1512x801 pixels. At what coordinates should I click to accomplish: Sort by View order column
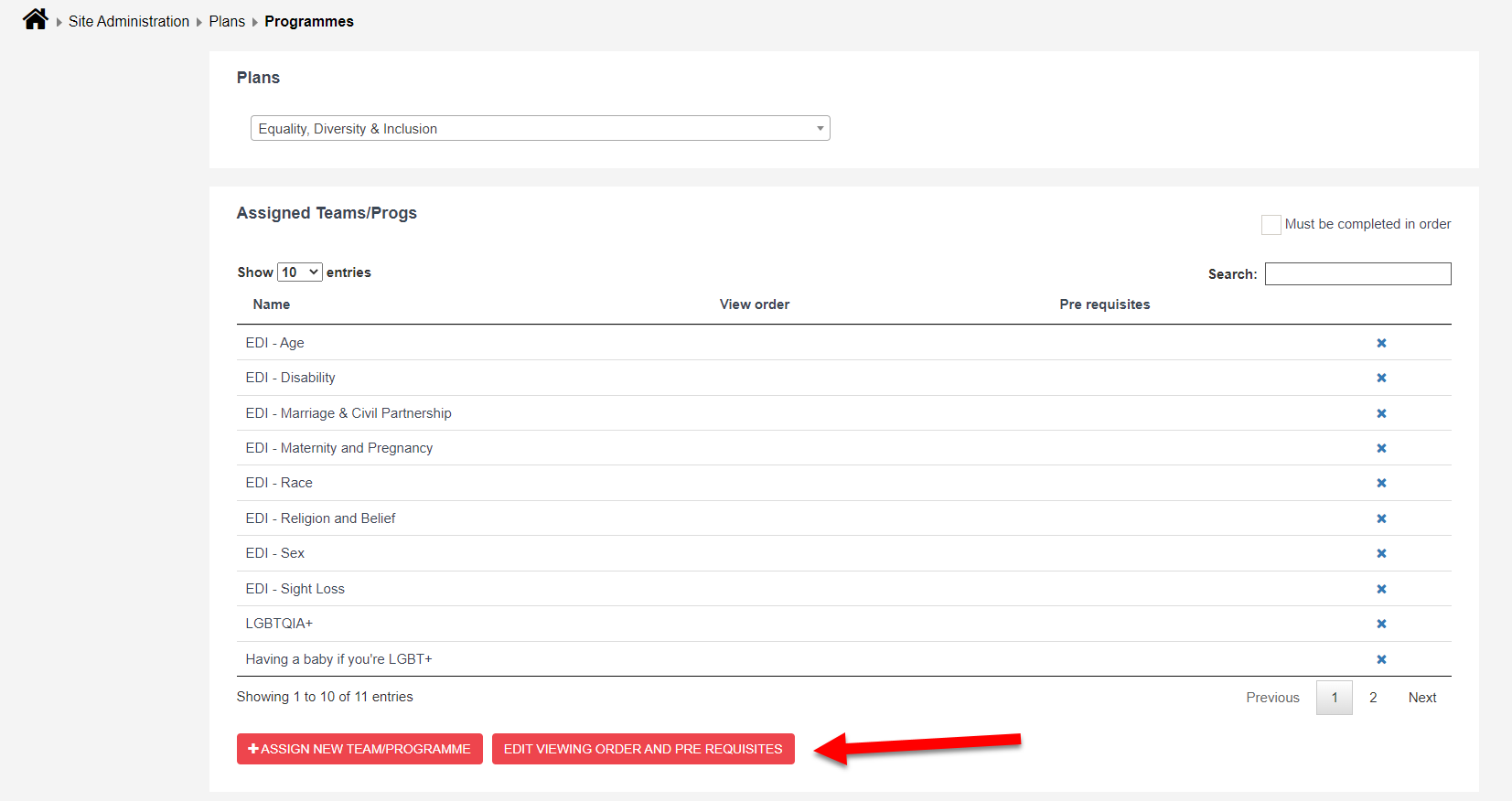point(755,304)
